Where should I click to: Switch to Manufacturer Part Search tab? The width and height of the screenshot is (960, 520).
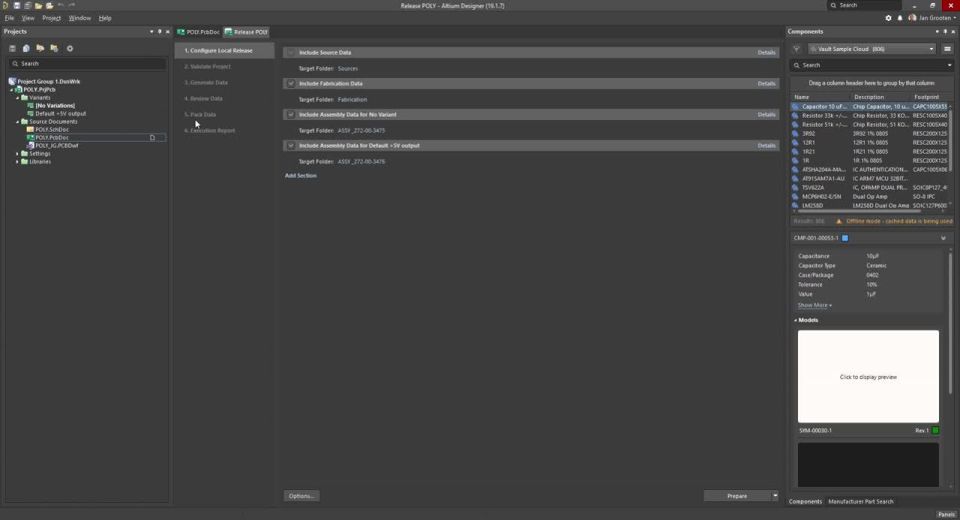[861, 502]
